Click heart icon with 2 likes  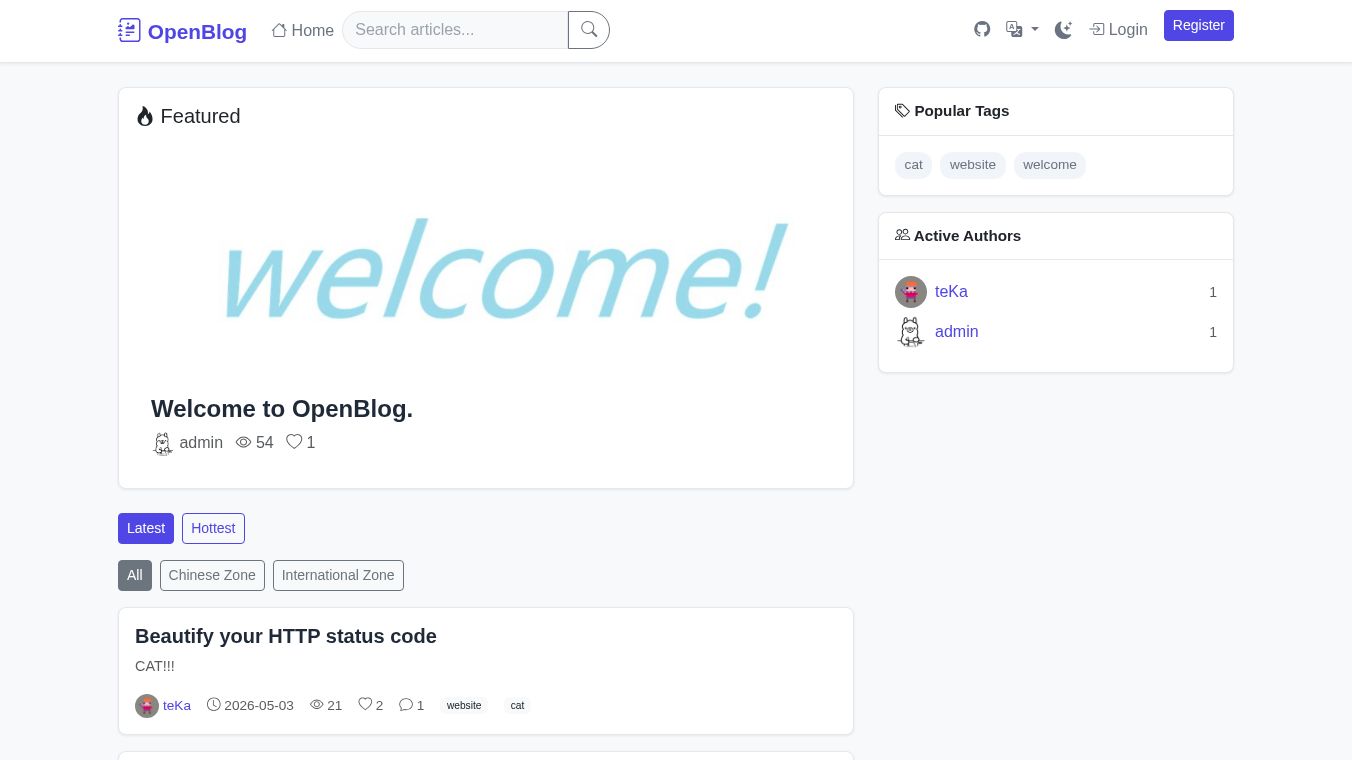[365, 704]
